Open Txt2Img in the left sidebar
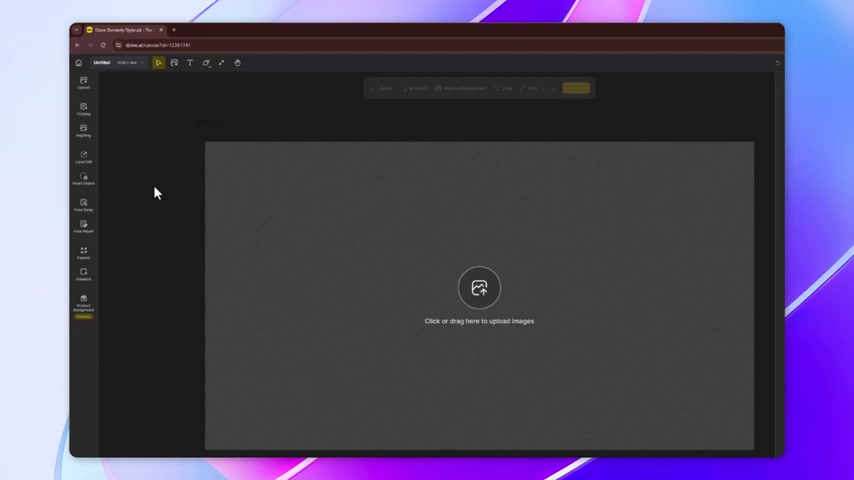Screen dimensions: 854x480 (83, 109)
